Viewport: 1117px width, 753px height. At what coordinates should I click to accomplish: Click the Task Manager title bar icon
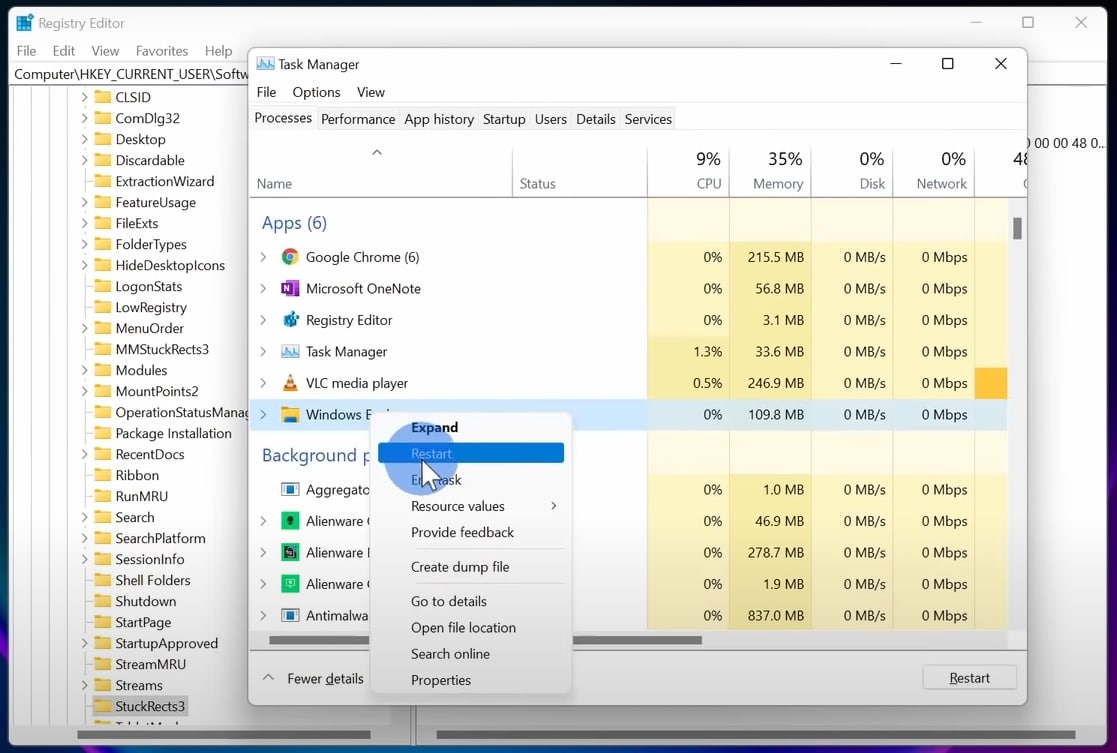click(x=265, y=64)
